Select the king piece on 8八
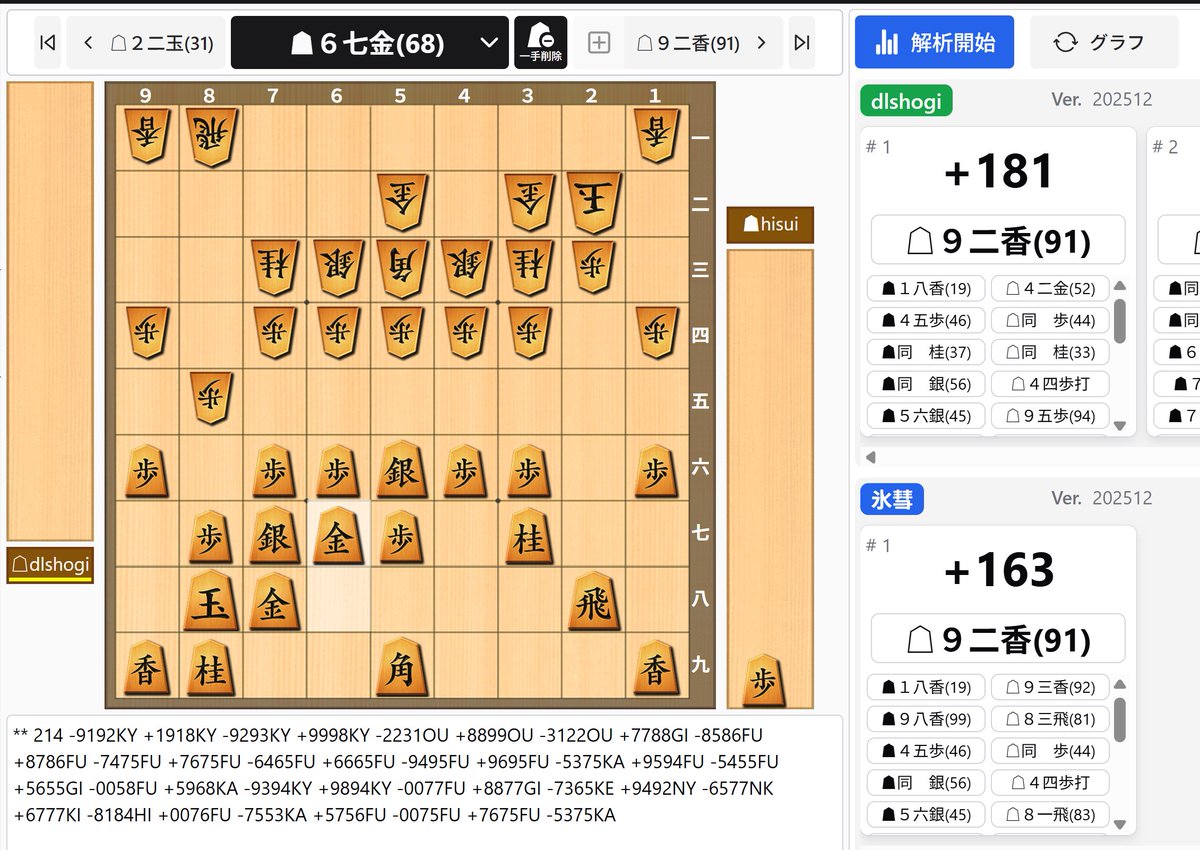Screen dimensions: 1200x850 coord(209,600)
